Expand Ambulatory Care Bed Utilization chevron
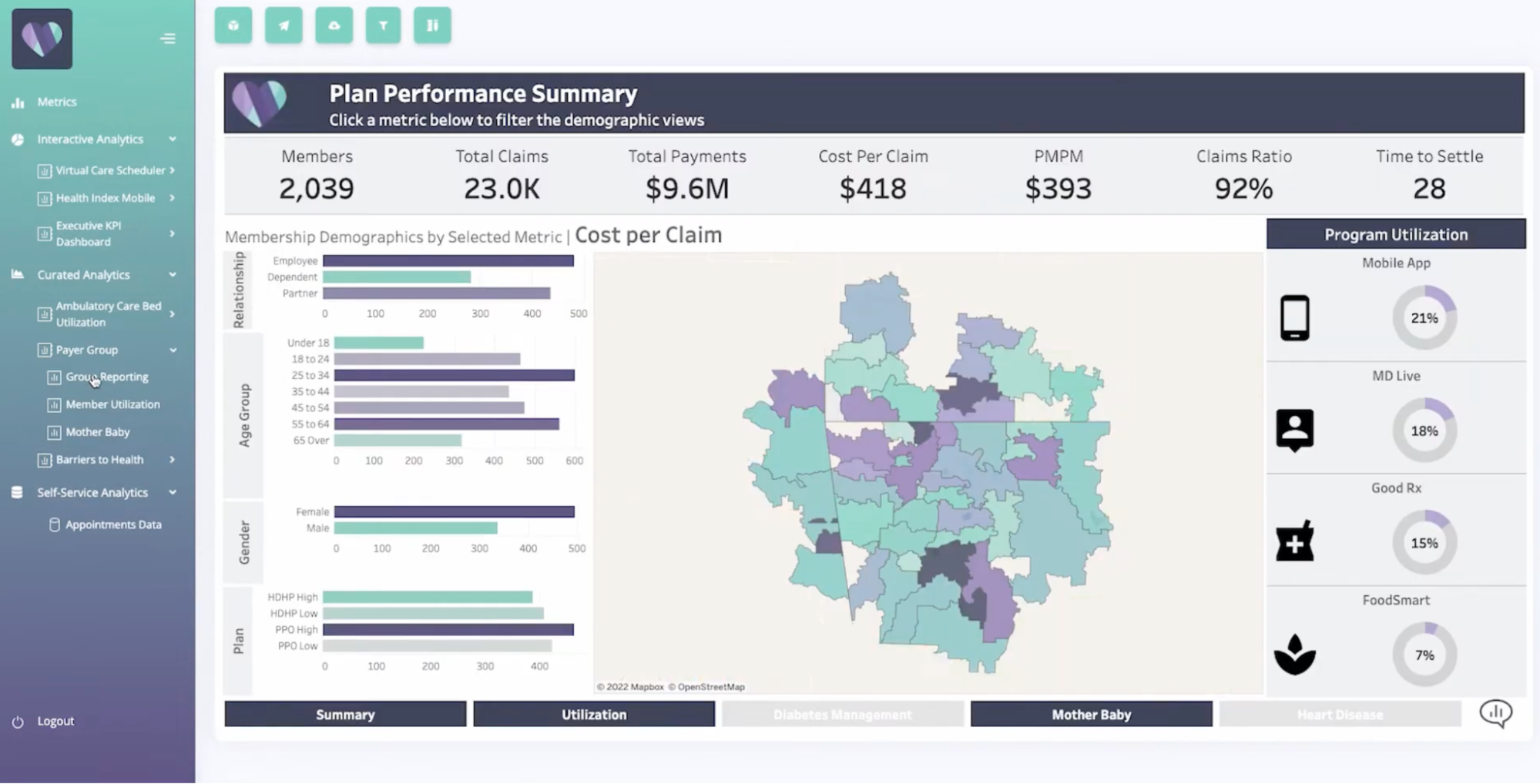The image size is (1540, 784). click(173, 313)
